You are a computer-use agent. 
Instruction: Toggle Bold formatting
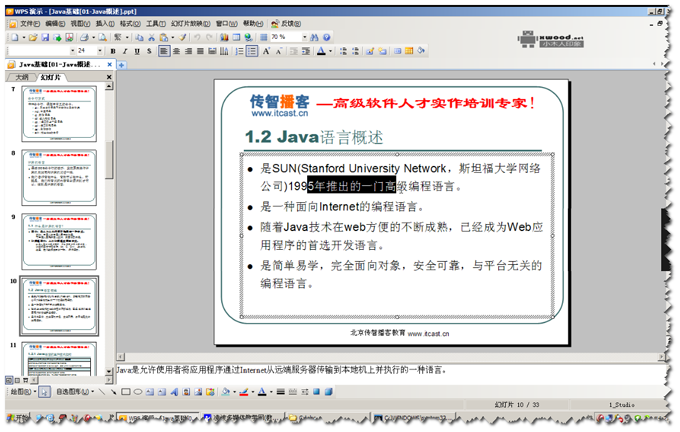click(x=113, y=51)
